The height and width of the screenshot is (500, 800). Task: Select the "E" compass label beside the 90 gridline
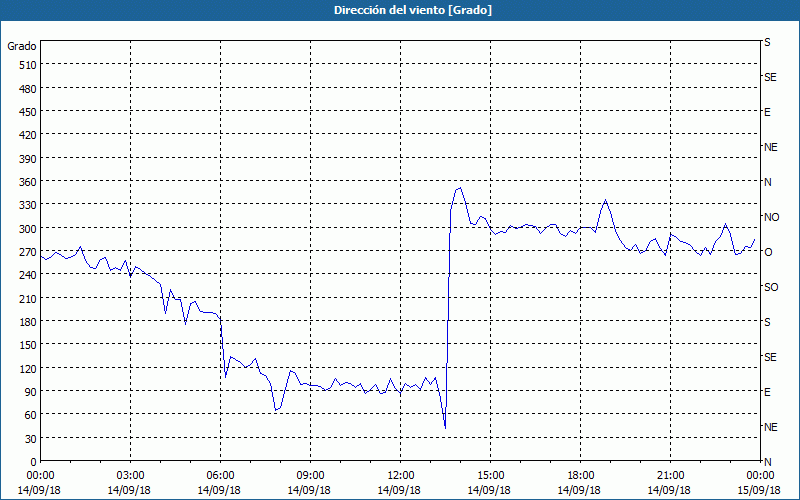[x=767, y=392]
